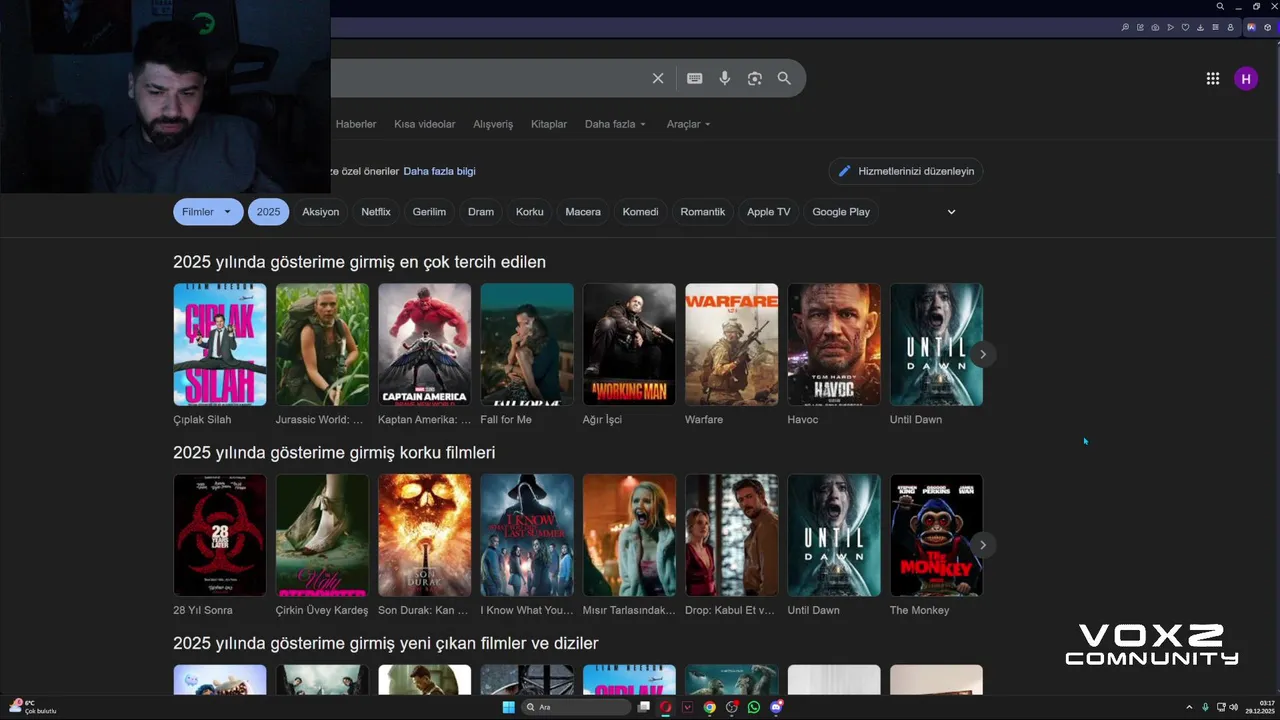This screenshot has height=720, width=1280.
Task: Click the taskbar Ara search field
Action: [576, 707]
